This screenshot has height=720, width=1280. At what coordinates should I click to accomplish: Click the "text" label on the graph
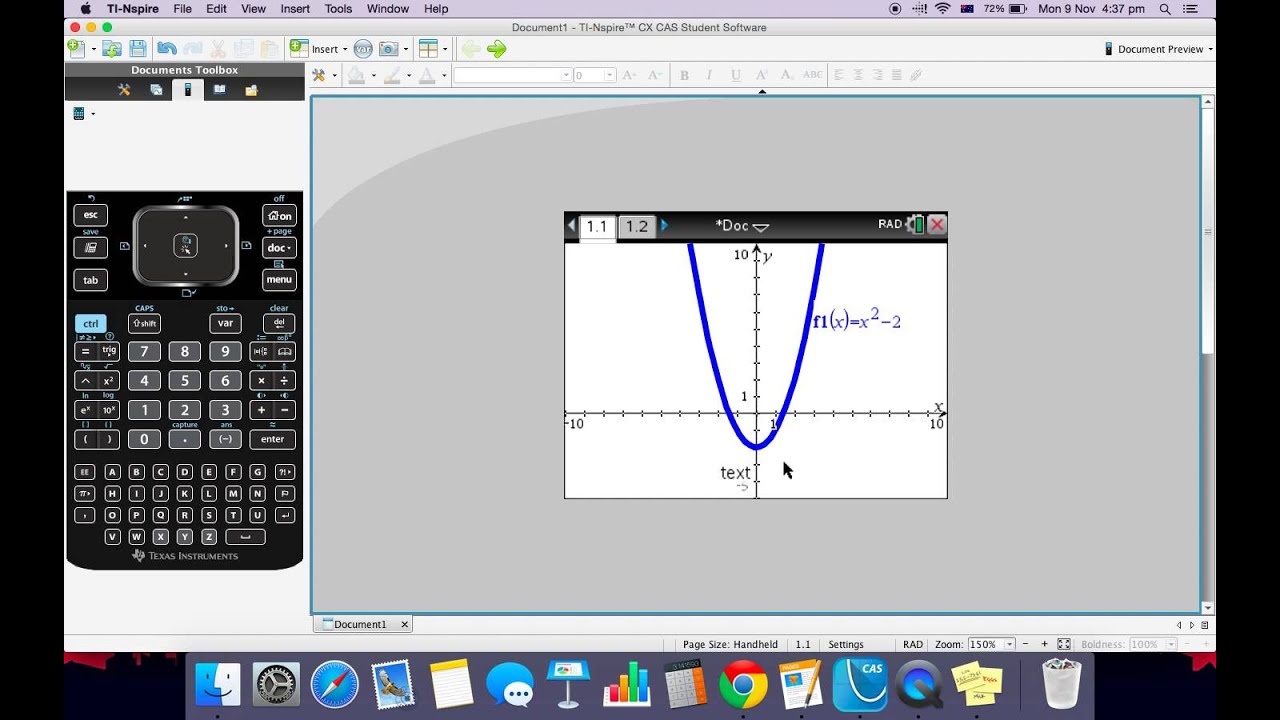click(x=735, y=473)
